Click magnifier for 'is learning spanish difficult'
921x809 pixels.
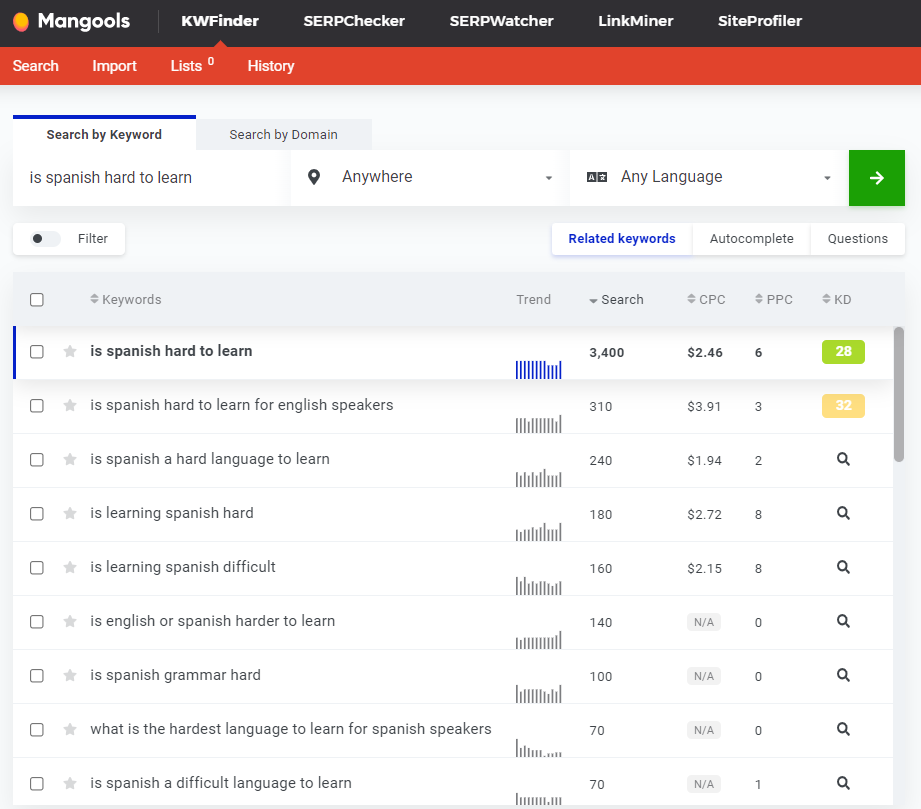click(843, 568)
